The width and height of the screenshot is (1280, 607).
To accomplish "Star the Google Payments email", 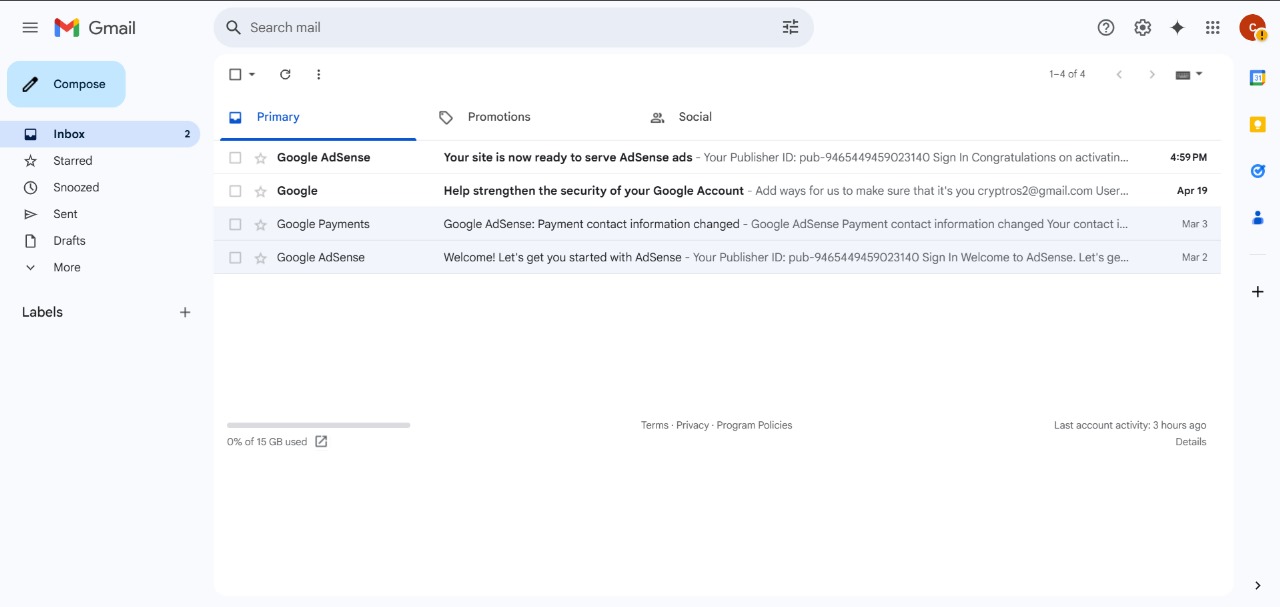I will (x=261, y=224).
